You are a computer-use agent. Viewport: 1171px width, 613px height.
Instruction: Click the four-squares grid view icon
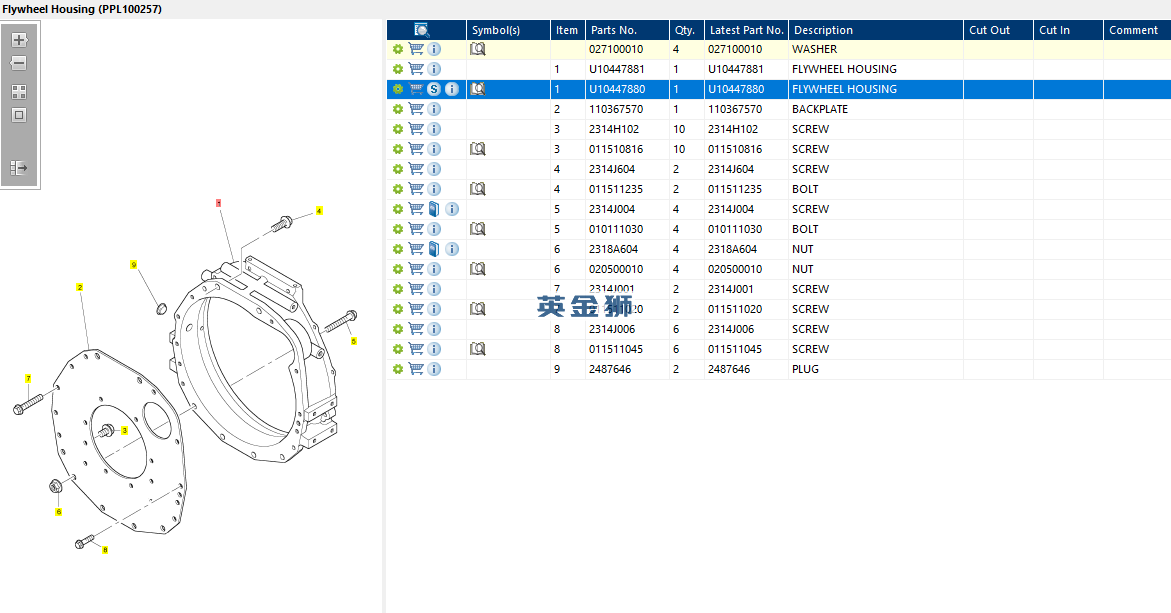coord(19,91)
